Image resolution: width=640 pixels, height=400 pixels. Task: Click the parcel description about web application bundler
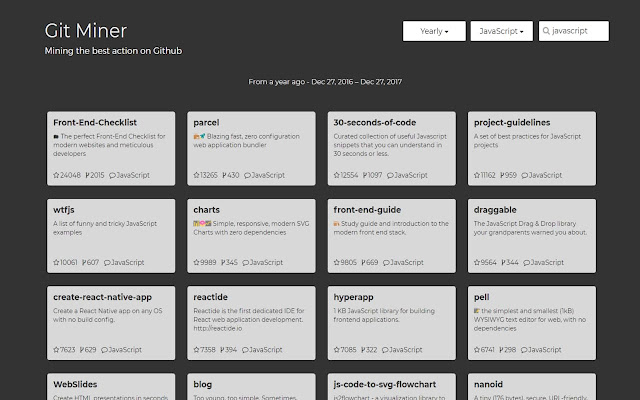click(247, 140)
